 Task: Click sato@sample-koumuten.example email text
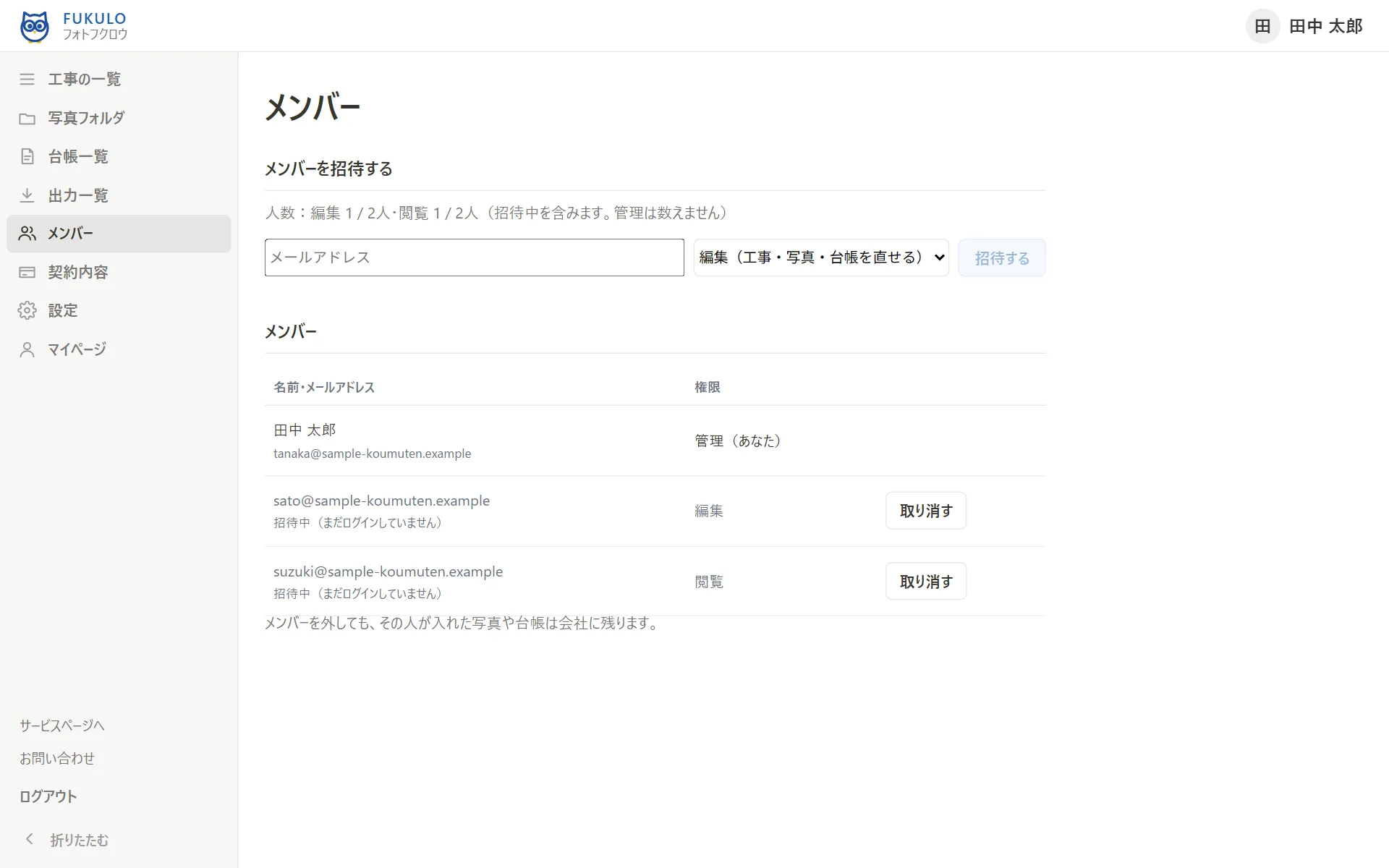tap(381, 501)
